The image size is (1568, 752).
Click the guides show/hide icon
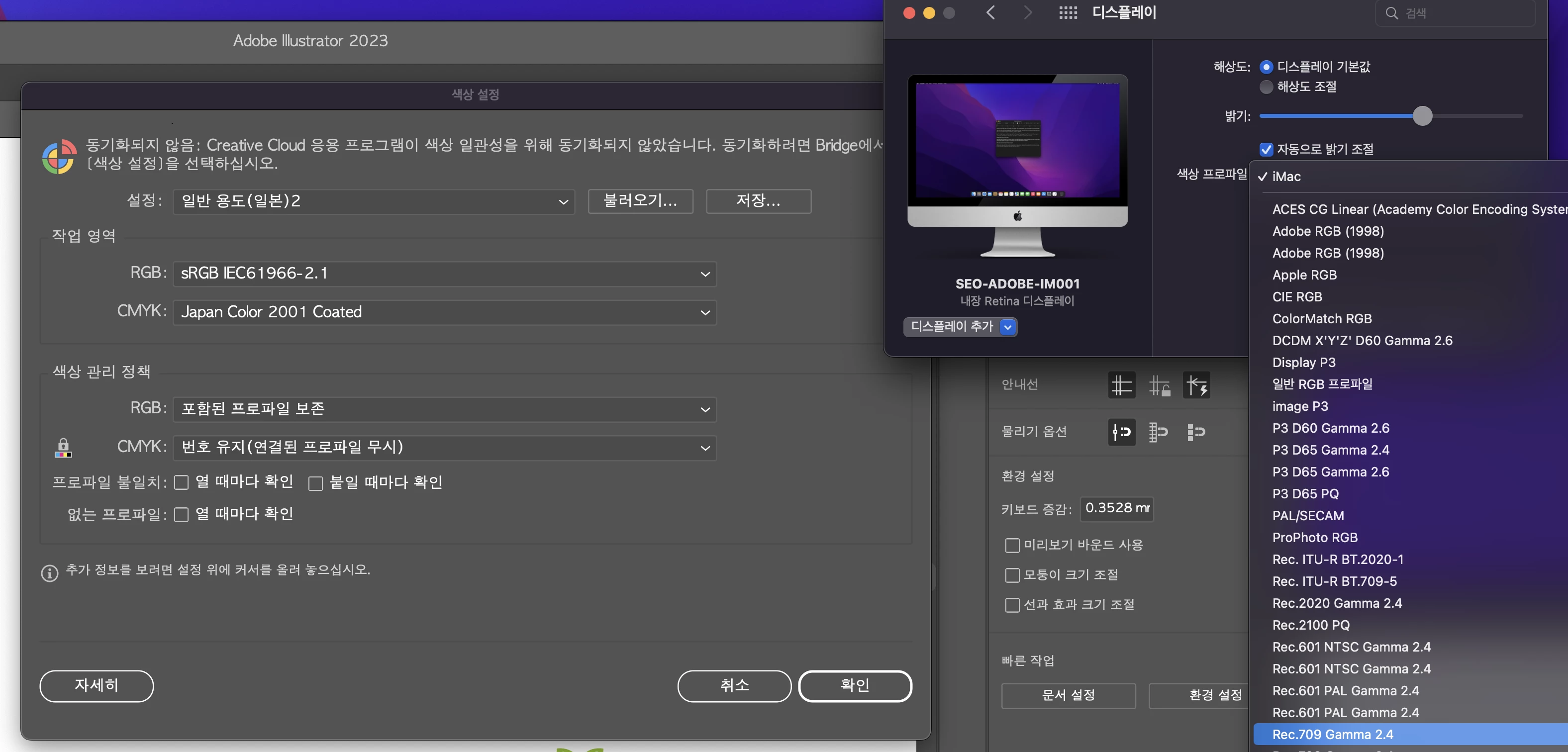[1121, 385]
